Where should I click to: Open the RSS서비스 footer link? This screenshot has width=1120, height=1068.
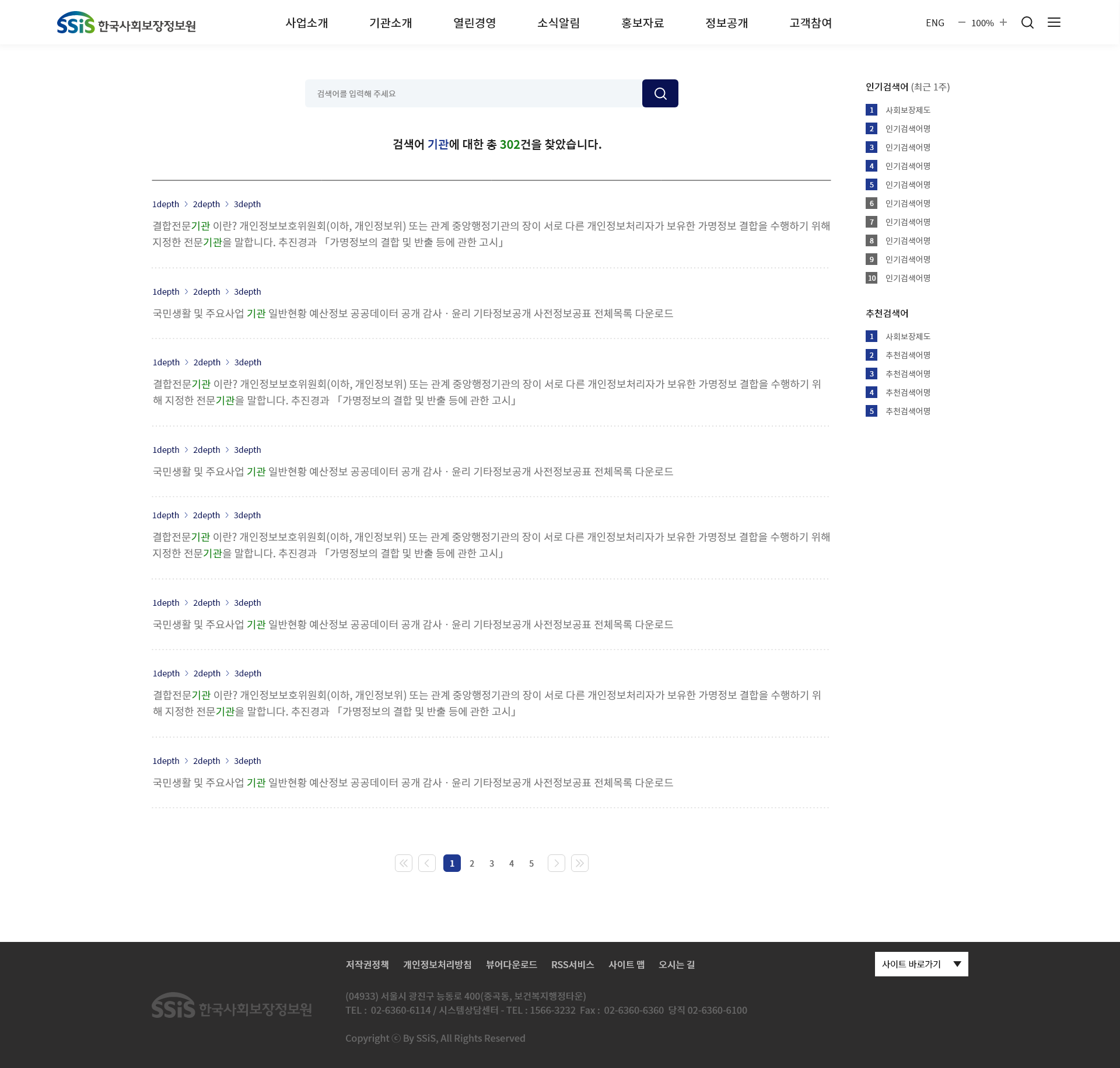click(x=573, y=965)
